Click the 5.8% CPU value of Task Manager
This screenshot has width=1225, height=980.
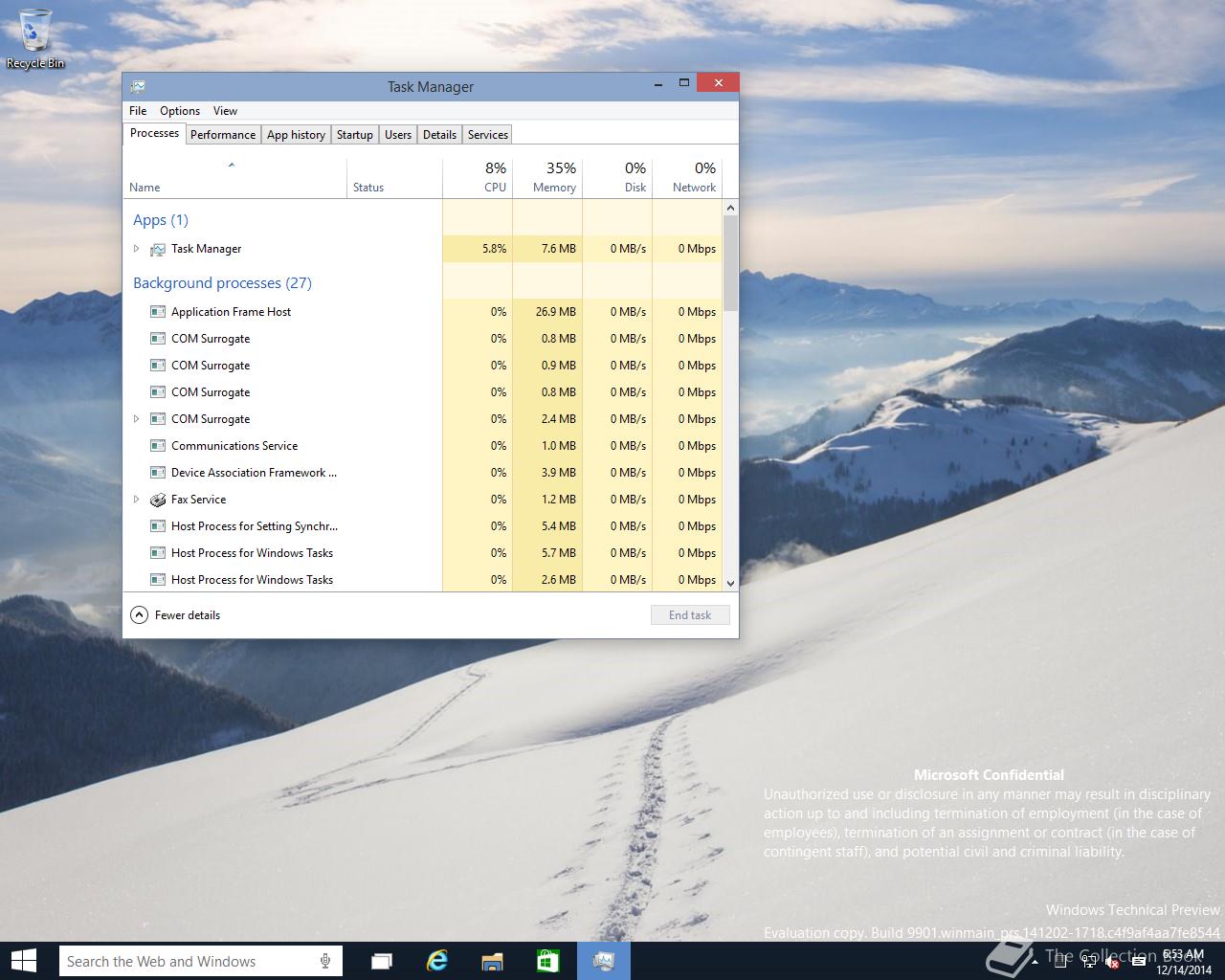click(x=495, y=249)
